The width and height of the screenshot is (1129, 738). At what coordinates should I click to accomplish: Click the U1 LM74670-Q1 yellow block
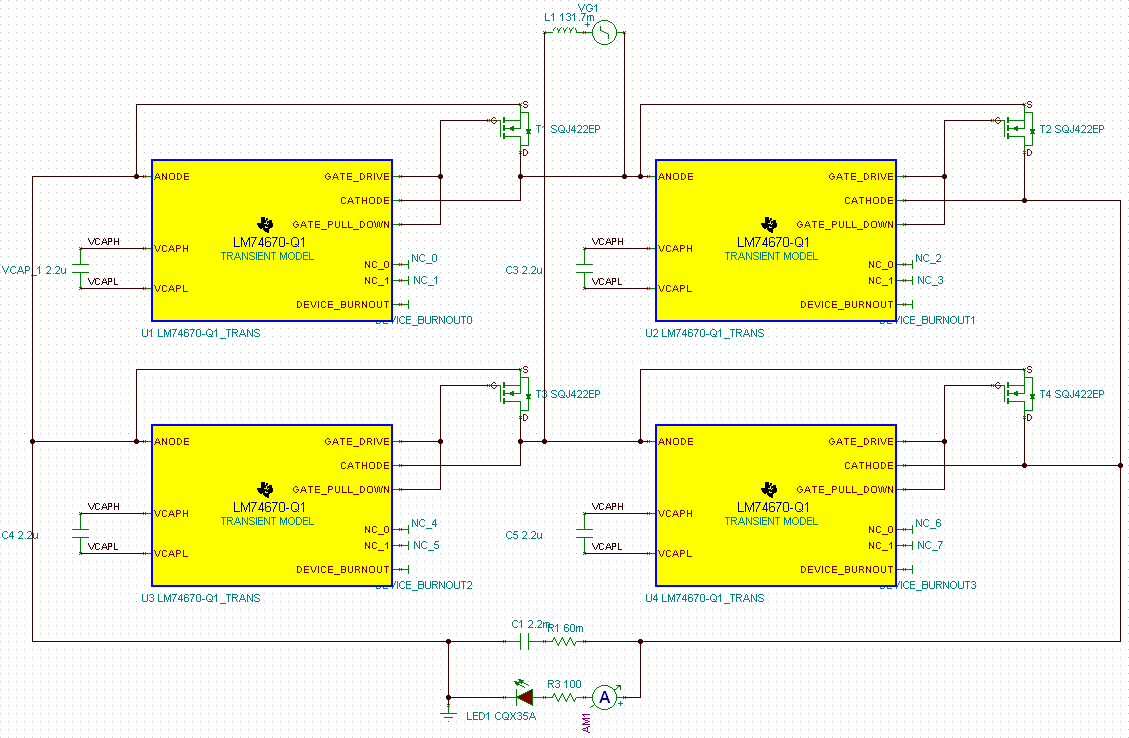(x=272, y=240)
